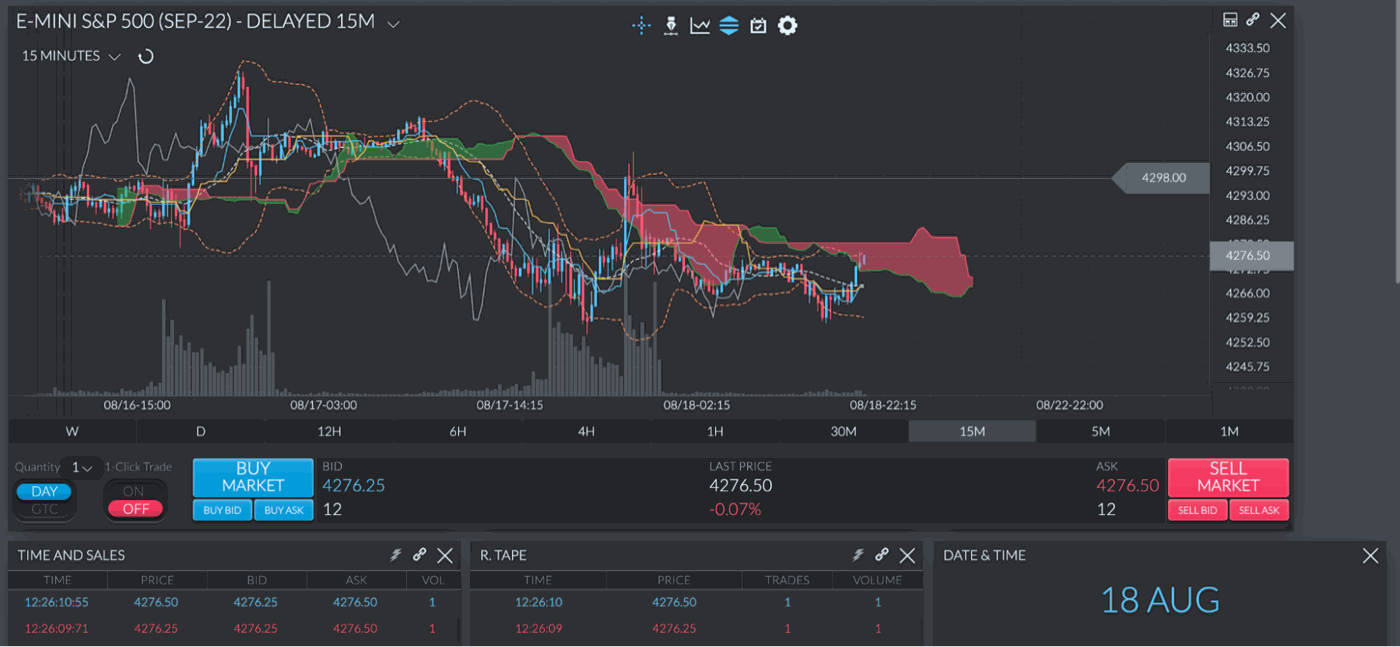Switch to 1H timeframe tab
The width and height of the screenshot is (1400, 647).
coord(715,431)
